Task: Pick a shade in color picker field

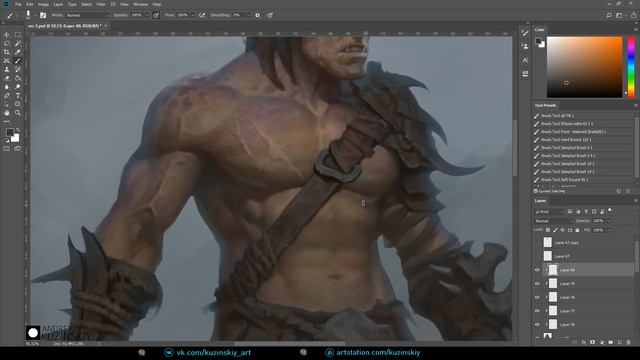Action: [584, 67]
